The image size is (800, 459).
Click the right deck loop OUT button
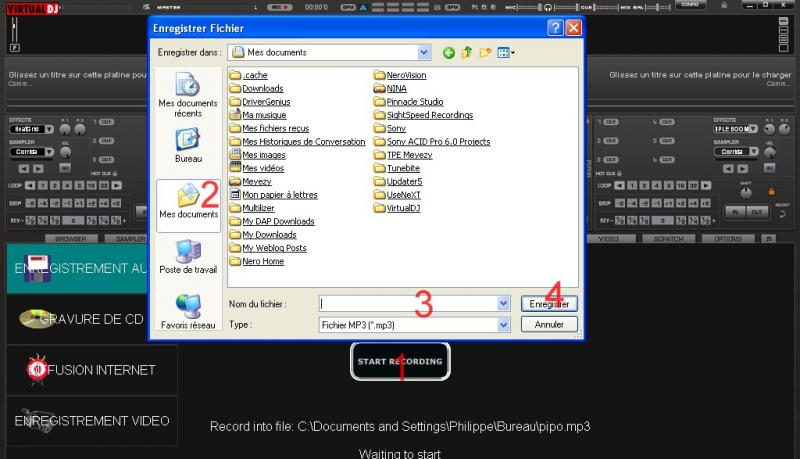[757, 212]
